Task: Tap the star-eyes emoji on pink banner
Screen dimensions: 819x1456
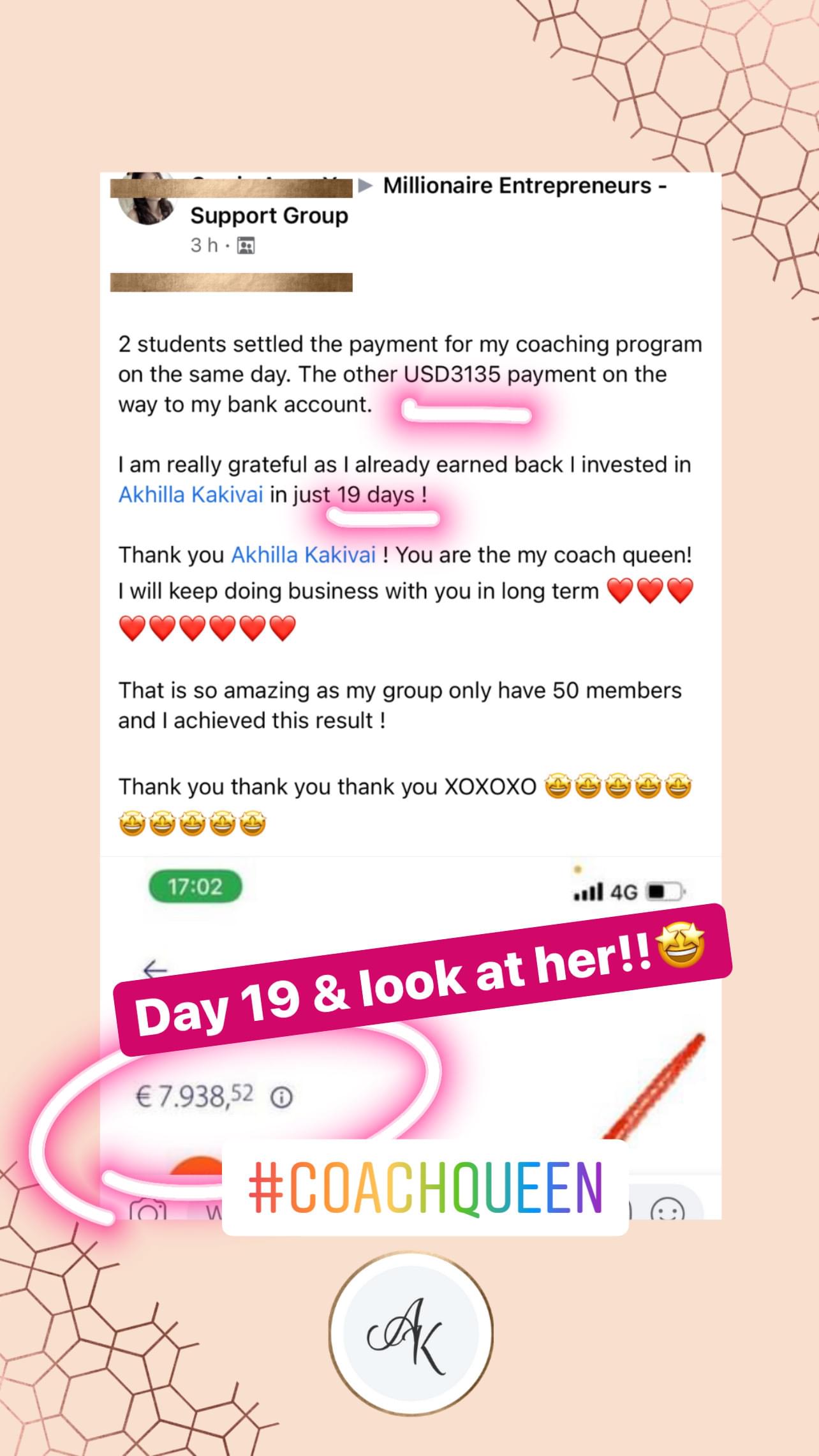Action: tap(681, 946)
